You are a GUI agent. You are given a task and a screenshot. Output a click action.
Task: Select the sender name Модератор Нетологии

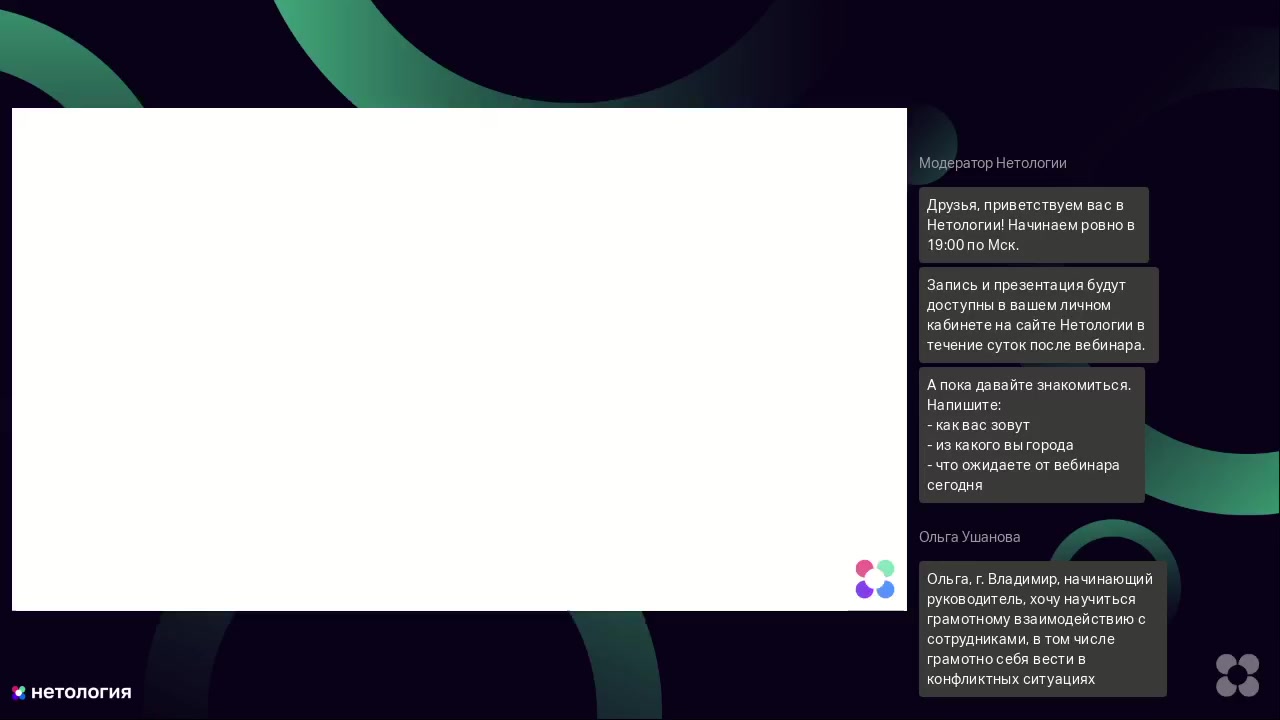pyautogui.click(x=993, y=163)
